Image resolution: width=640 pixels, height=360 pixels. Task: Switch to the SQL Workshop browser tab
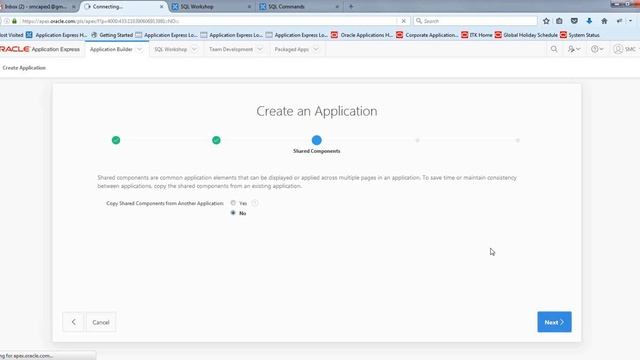(x=211, y=7)
